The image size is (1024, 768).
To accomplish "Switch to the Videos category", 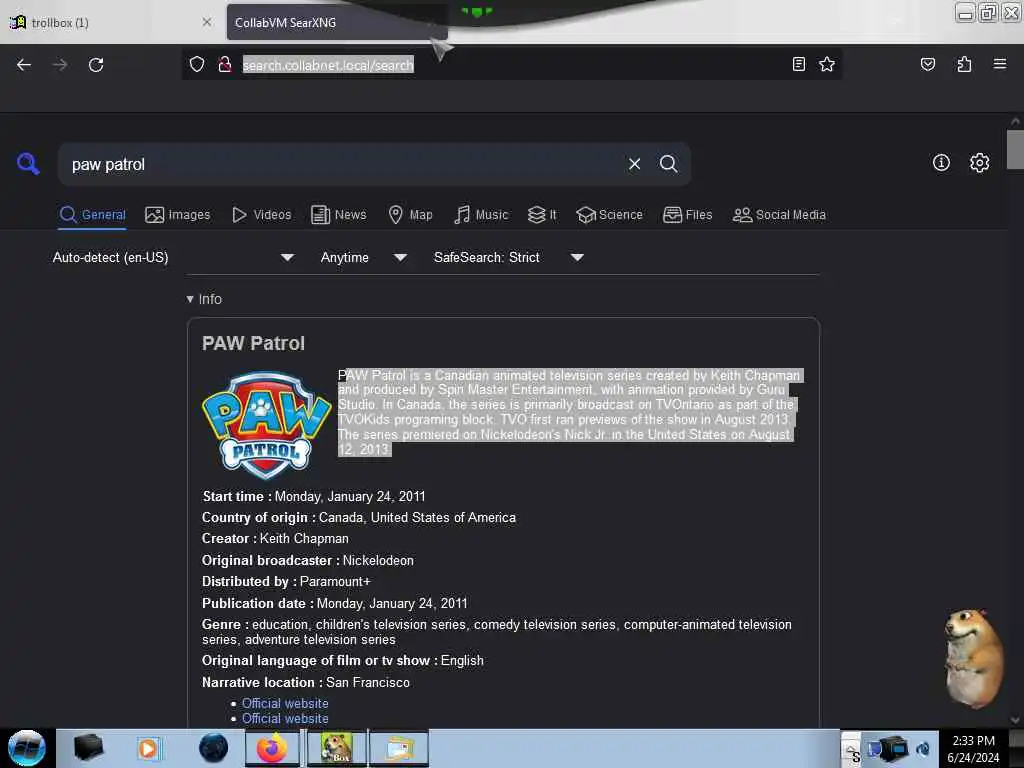I will 261,215.
